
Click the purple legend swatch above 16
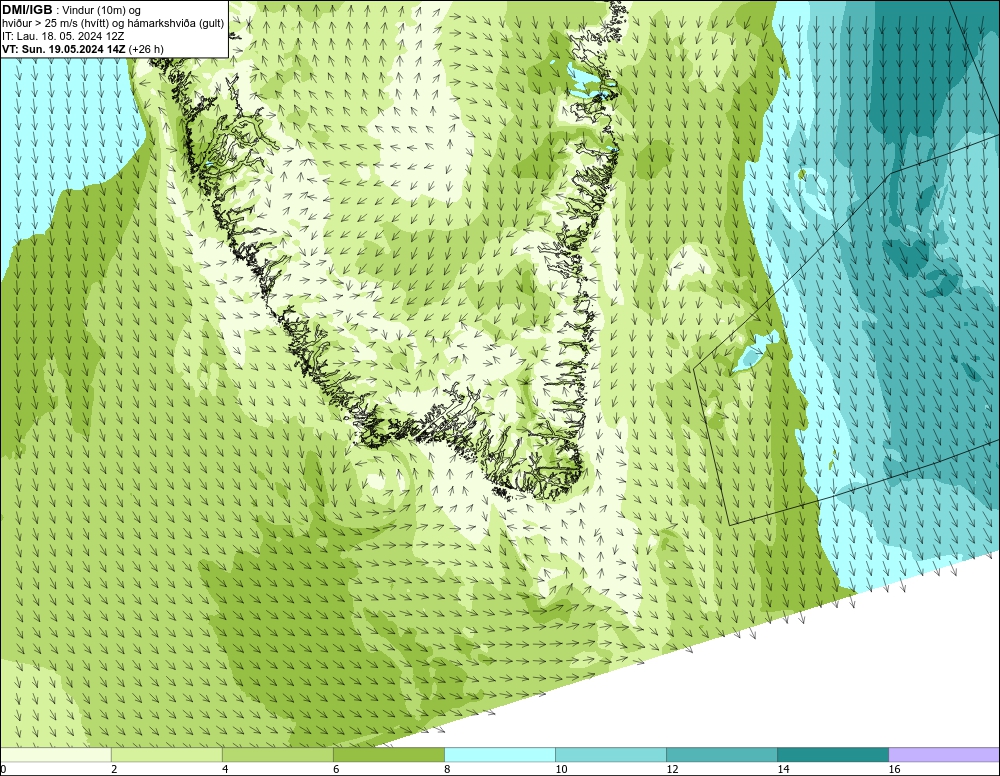click(944, 755)
